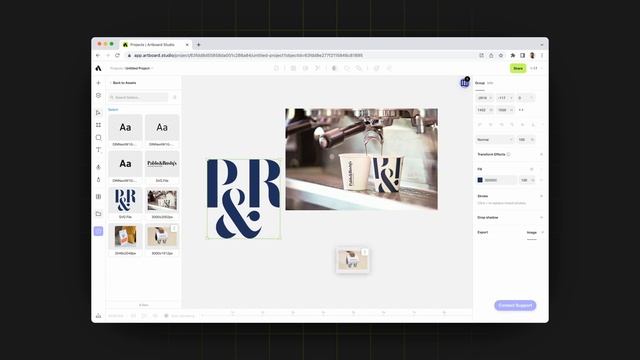
Task: Select the four-square components tool
Action: coord(98,125)
